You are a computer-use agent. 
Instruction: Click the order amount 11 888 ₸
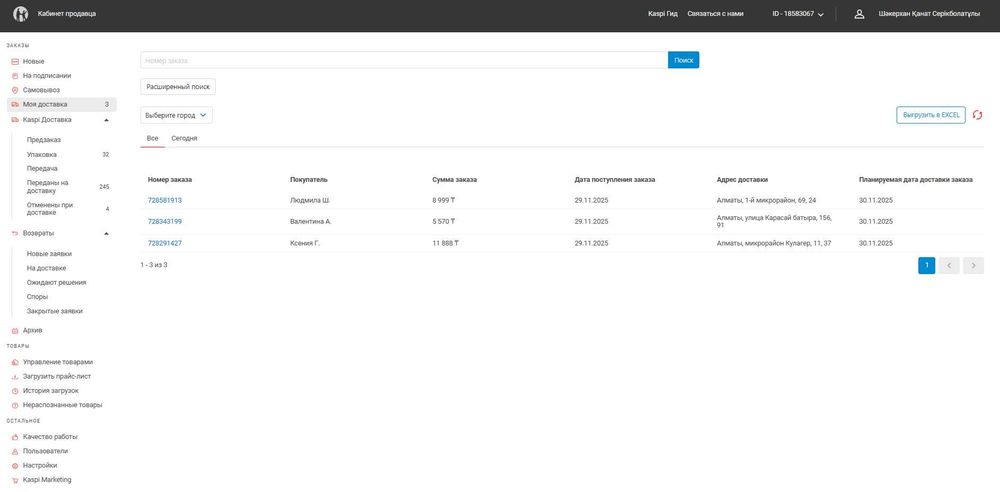446,243
